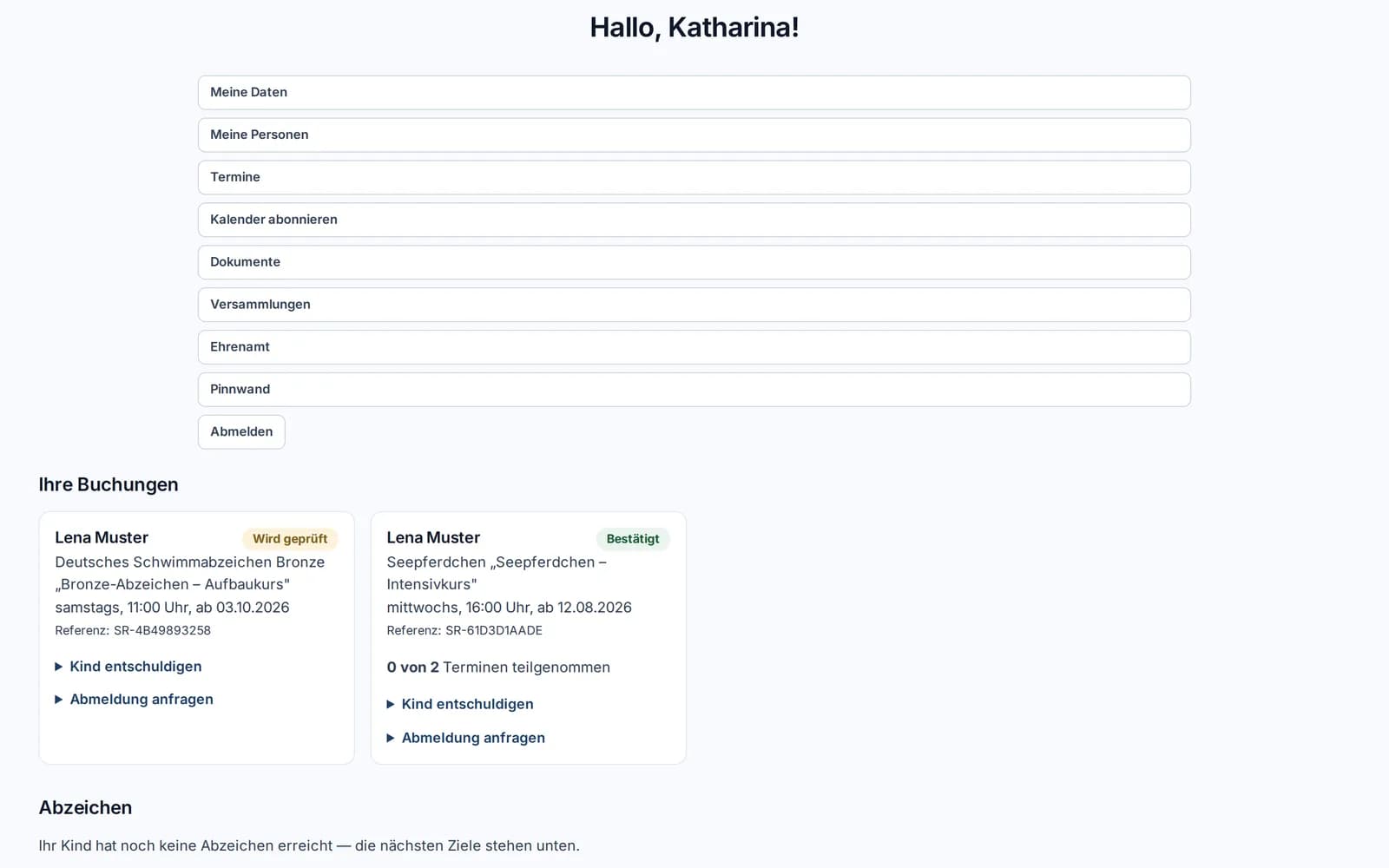Click Lena Muster name in Bronze booking card

pyautogui.click(x=102, y=537)
